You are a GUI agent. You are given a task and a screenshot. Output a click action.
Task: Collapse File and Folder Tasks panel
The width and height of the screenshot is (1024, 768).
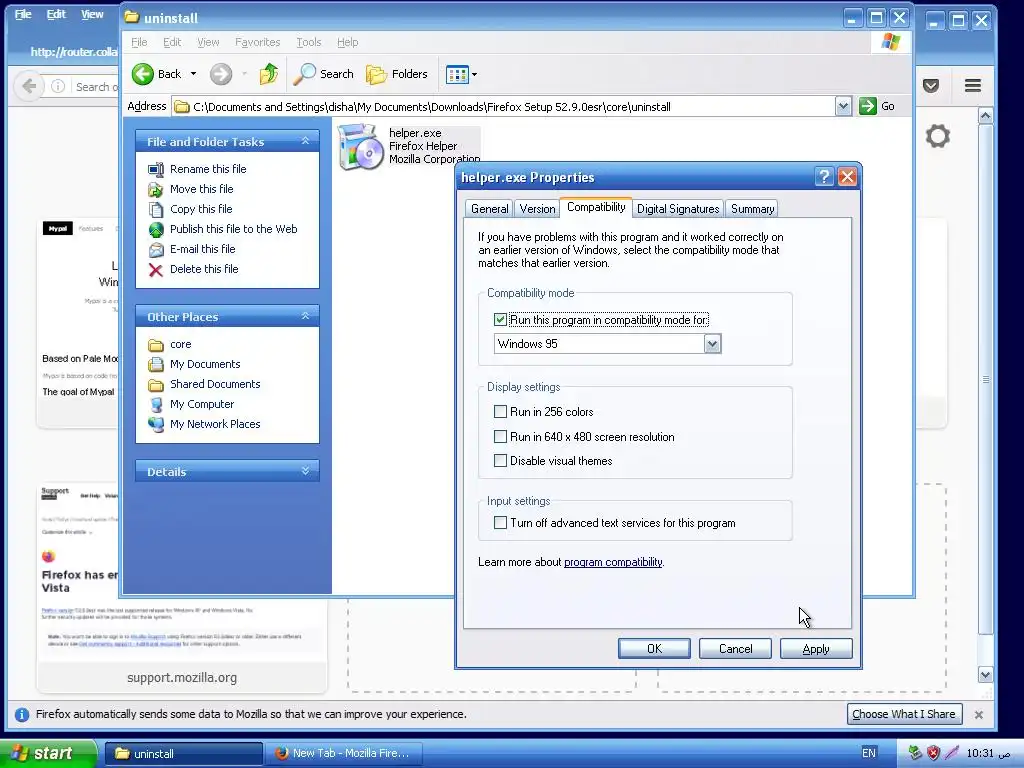click(x=305, y=141)
